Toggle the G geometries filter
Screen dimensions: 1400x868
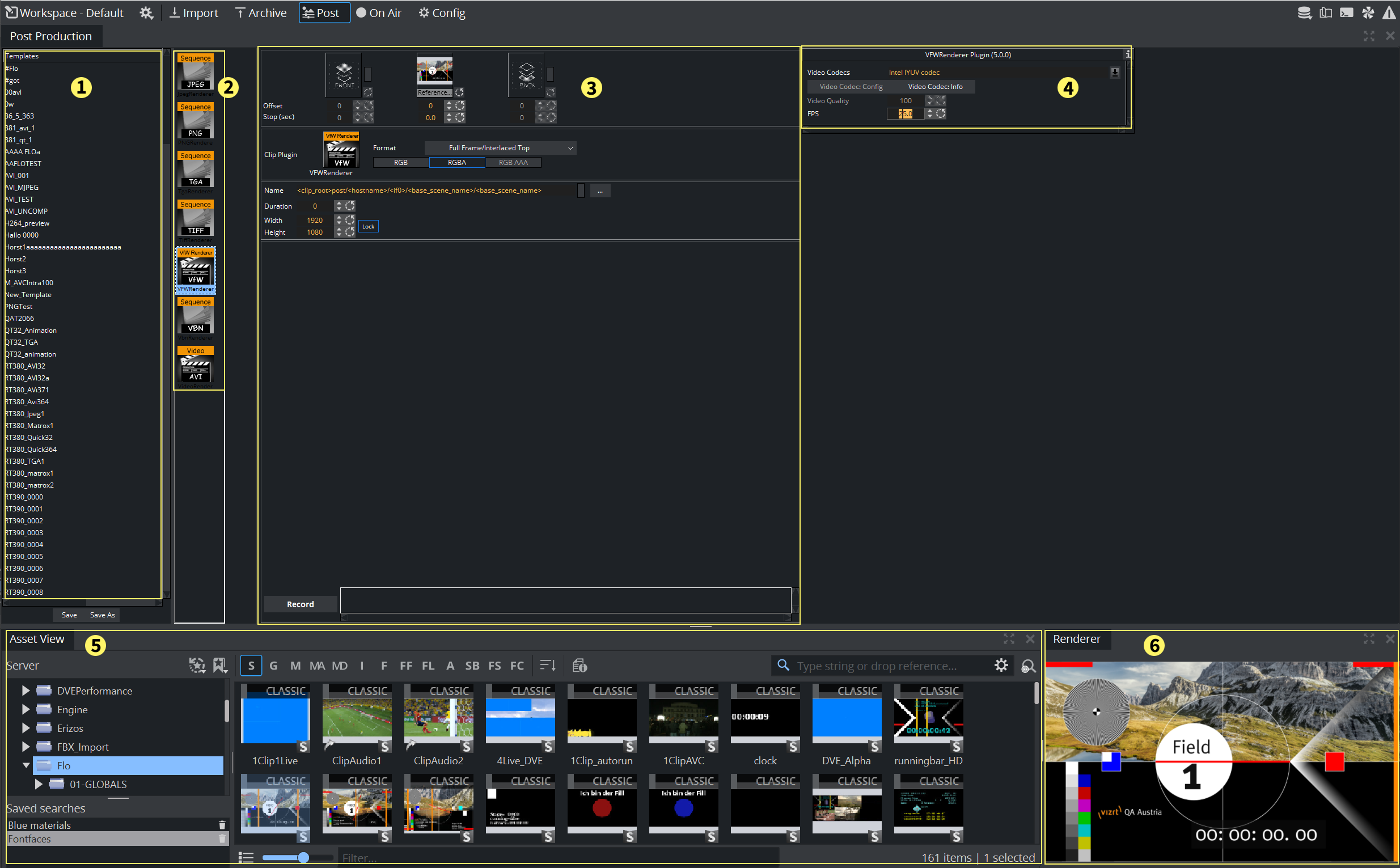[x=273, y=666]
